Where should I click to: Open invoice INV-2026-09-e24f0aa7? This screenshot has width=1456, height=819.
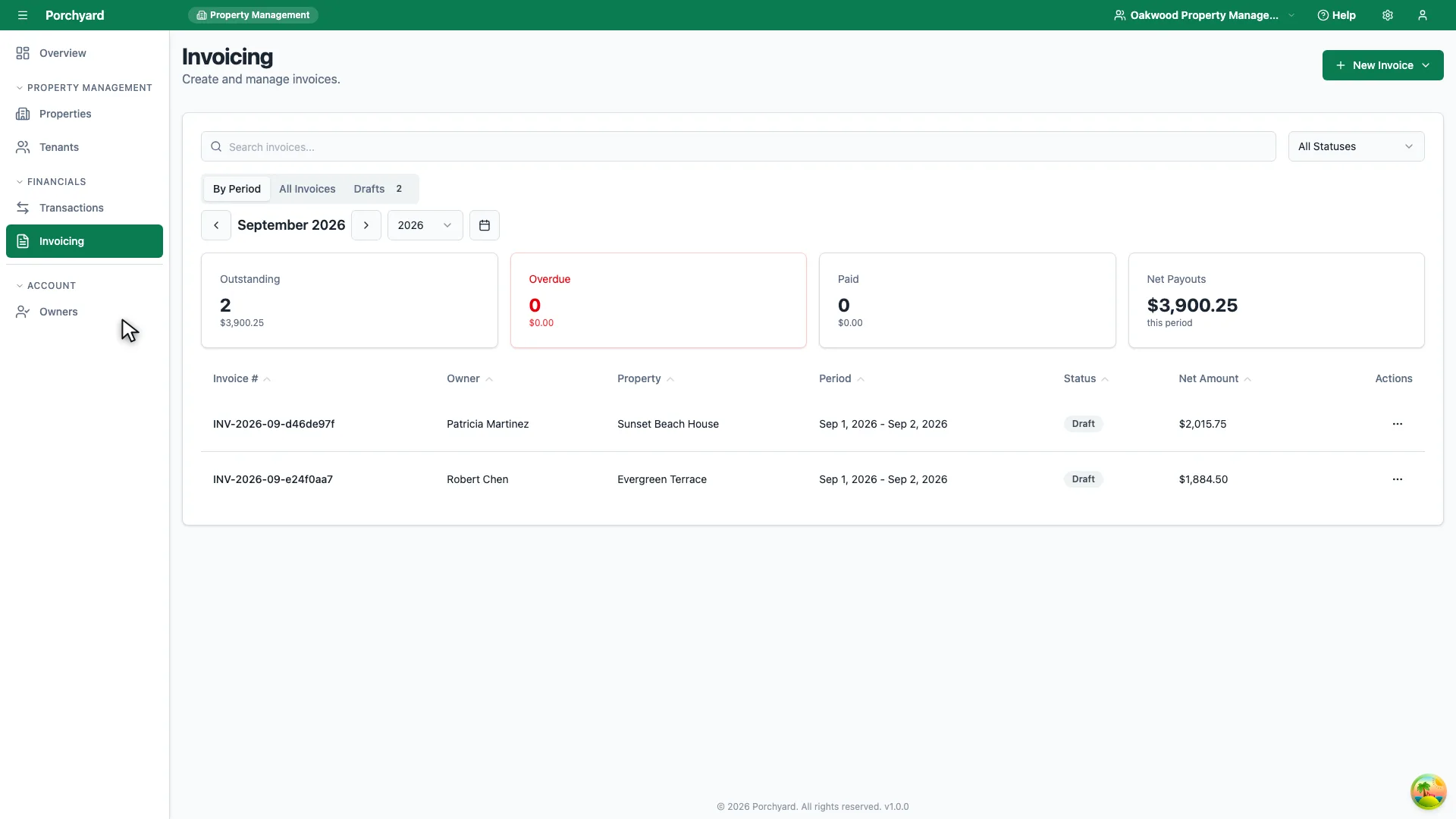273,479
